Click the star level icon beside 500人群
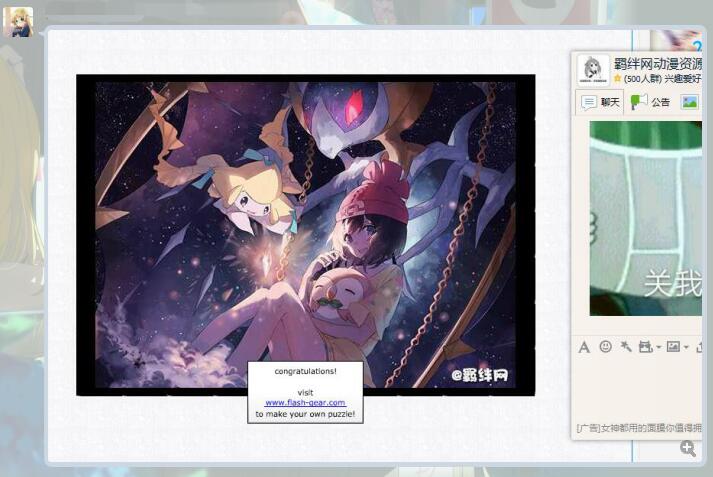 pos(617,78)
